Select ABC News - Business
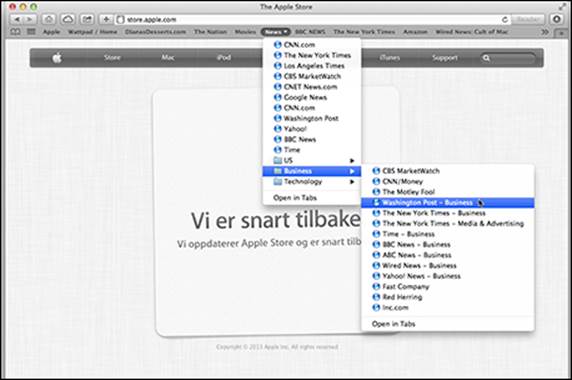 click(448, 255)
